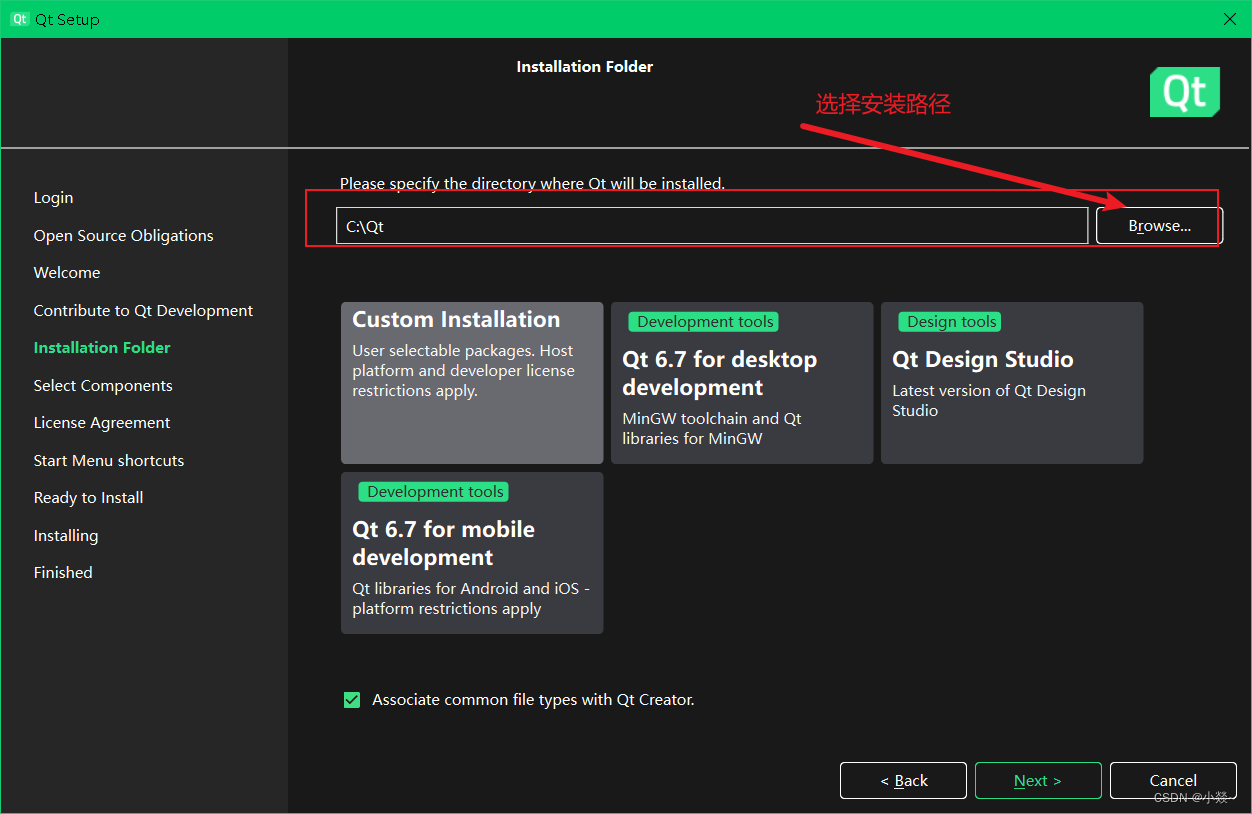
Task: Uncheck 'Associate common file types with Qt Creator'
Action: coord(351,699)
